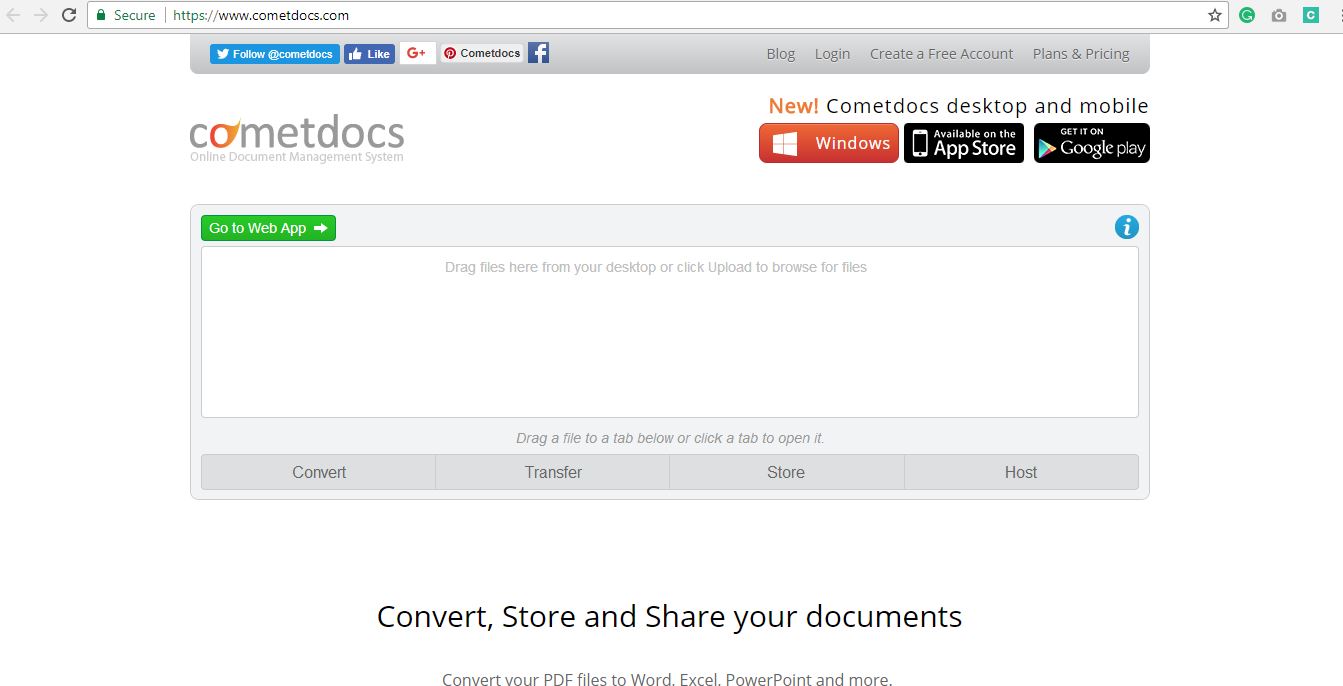
Task: Click the green Secure padlock icon
Action: pos(101,15)
